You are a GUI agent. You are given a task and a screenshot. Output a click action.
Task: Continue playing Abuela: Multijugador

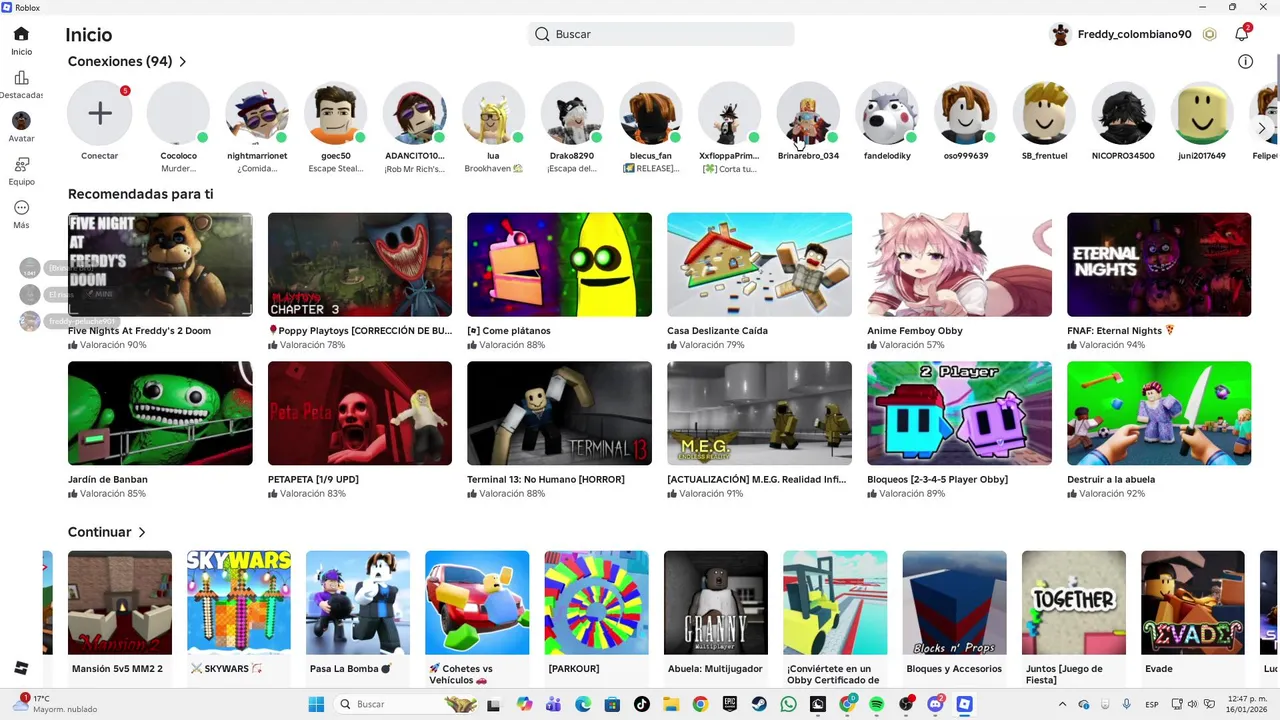click(x=716, y=618)
